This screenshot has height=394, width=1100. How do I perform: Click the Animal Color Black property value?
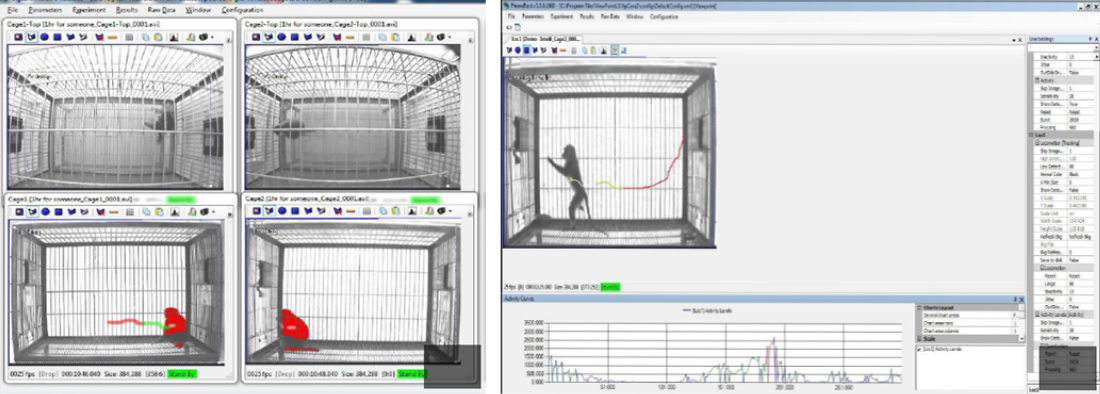(1073, 175)
